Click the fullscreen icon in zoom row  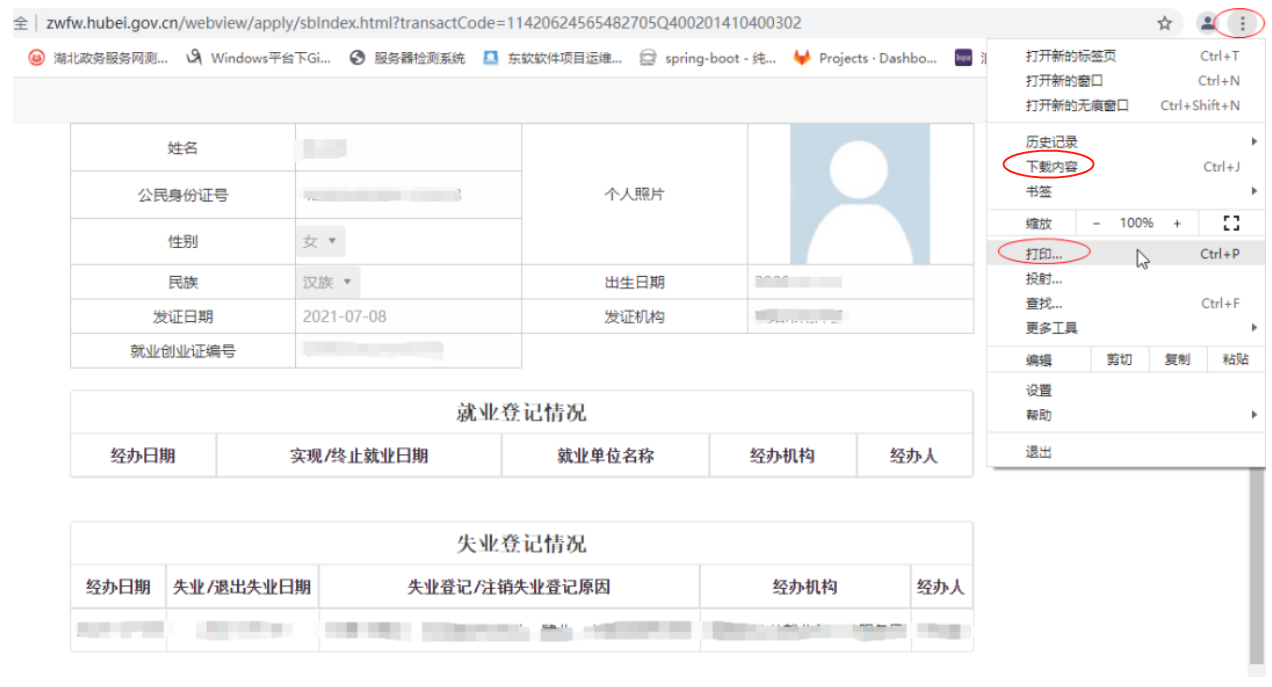1231,223
